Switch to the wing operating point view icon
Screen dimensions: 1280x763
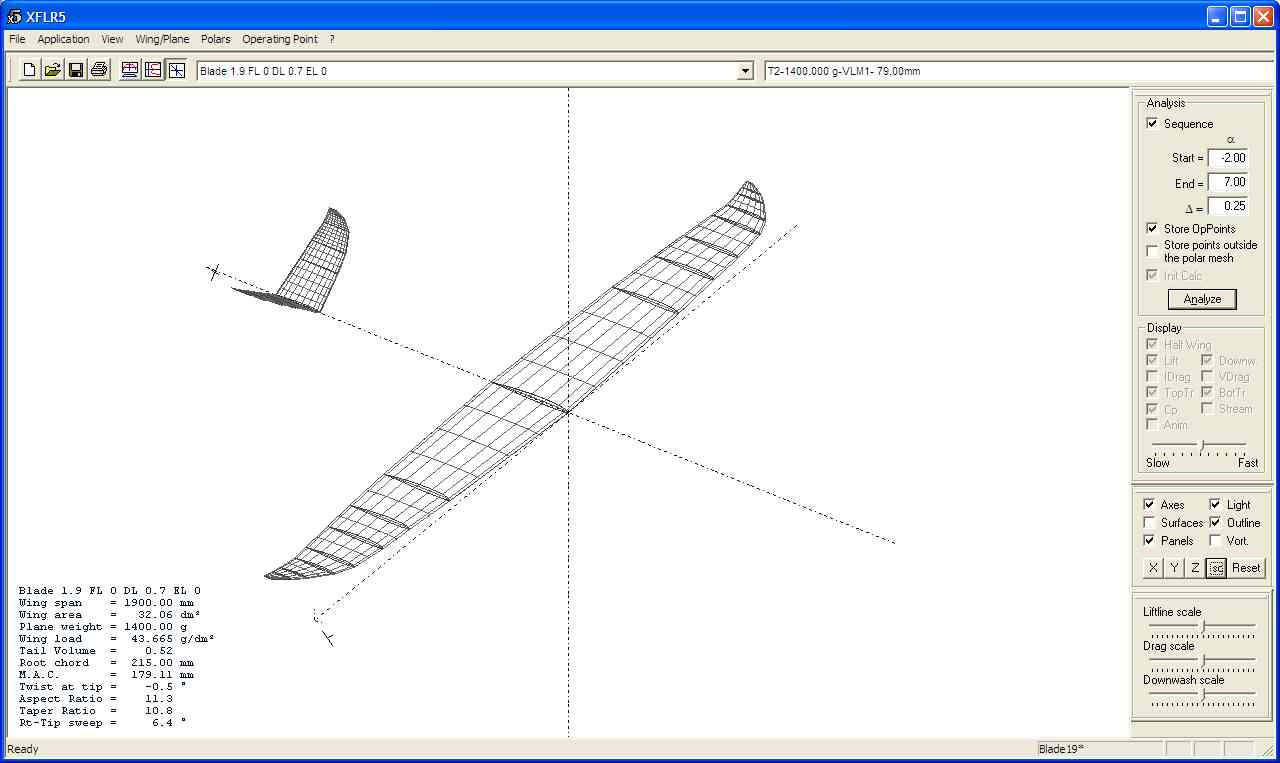129,70
